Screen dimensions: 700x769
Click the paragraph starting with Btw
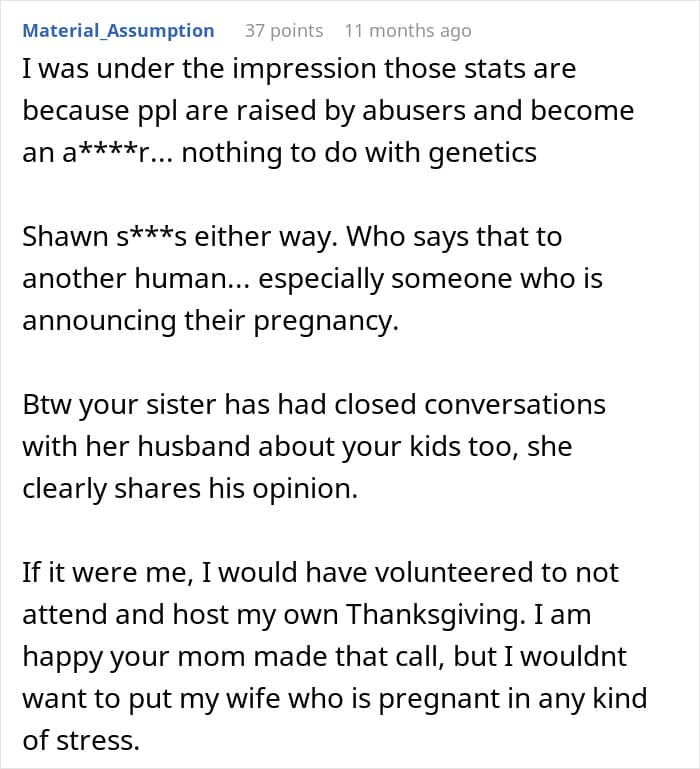[x=314, y=446]
